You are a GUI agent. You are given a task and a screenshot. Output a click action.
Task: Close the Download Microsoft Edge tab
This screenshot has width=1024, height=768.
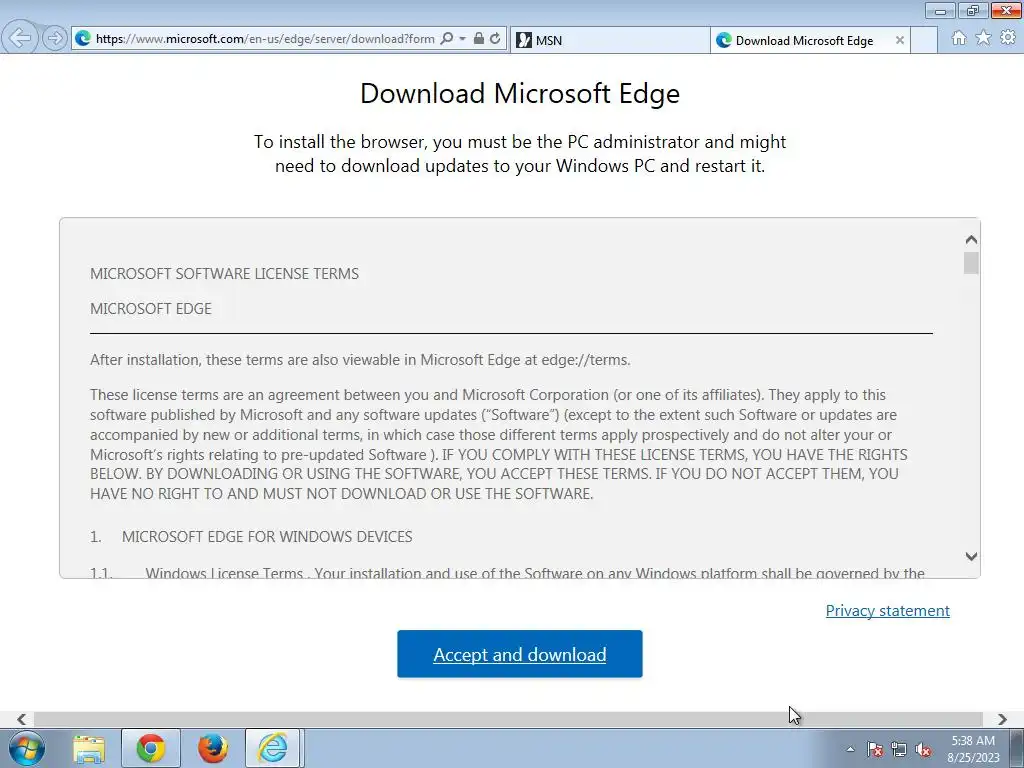(899, 40)
